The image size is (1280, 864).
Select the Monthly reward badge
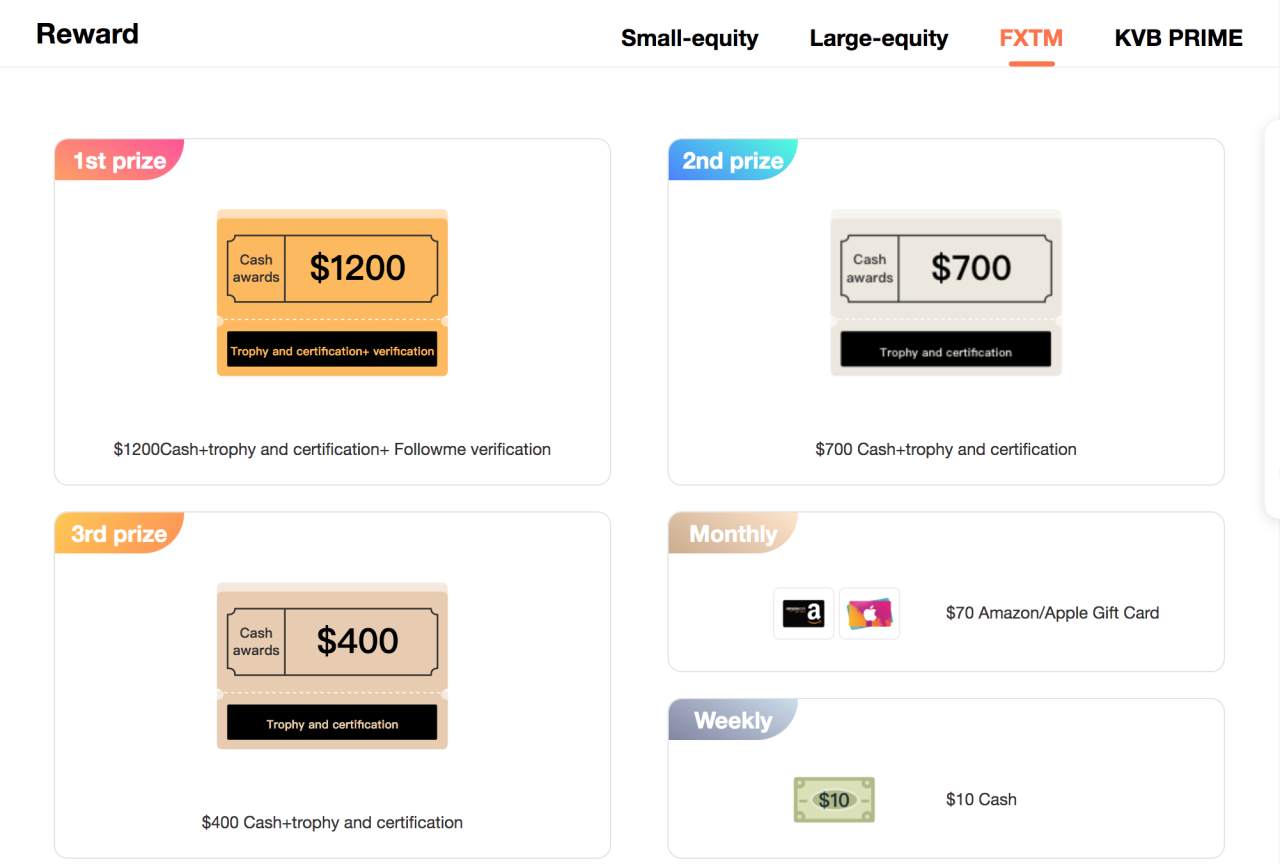pos(733,533)
